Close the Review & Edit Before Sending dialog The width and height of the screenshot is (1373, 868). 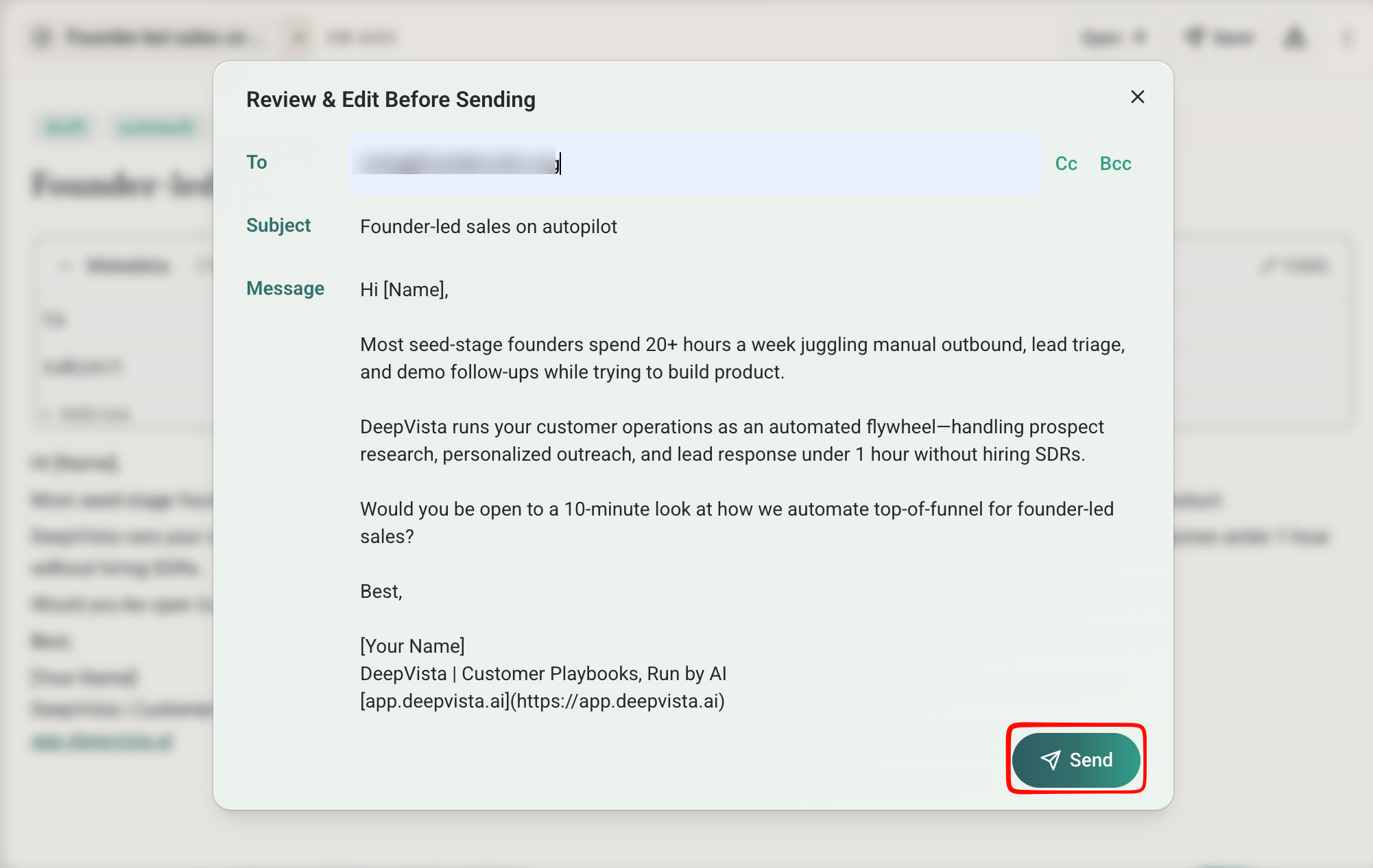[1137, 97]
